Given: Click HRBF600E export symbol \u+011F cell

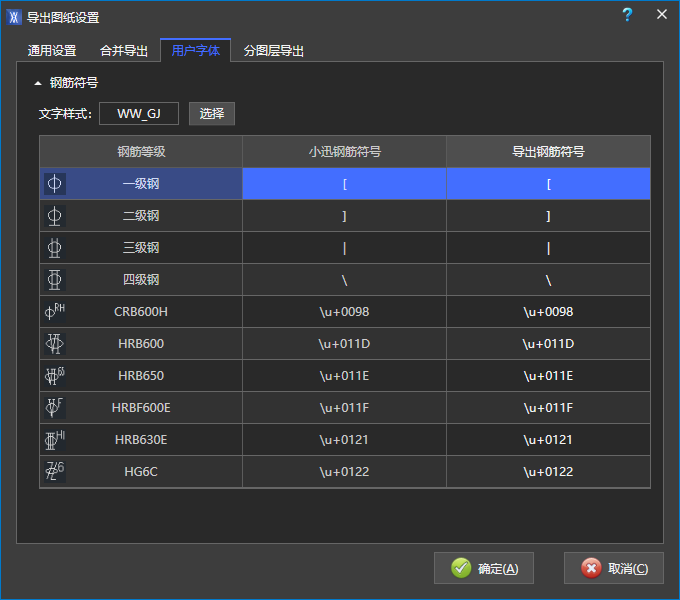Looking at the screenshot, I should tap(549, 408).
